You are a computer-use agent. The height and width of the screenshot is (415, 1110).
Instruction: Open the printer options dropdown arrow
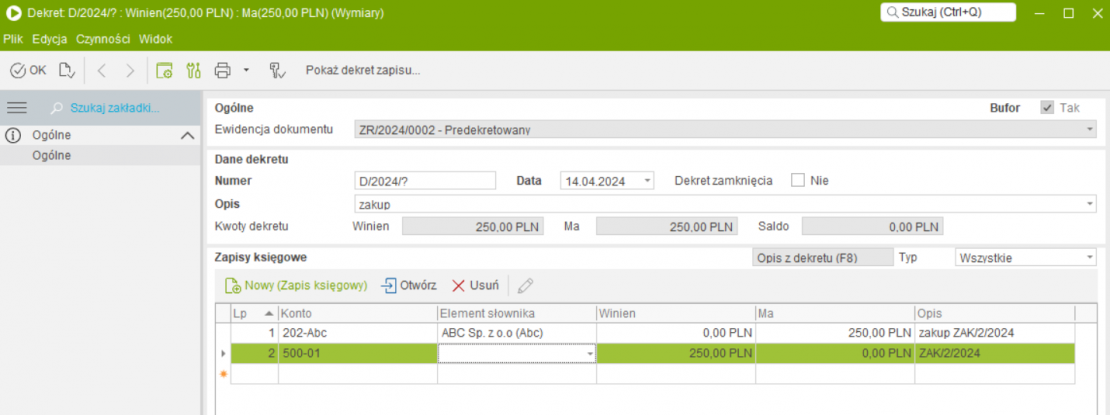[x=246, y=70]
